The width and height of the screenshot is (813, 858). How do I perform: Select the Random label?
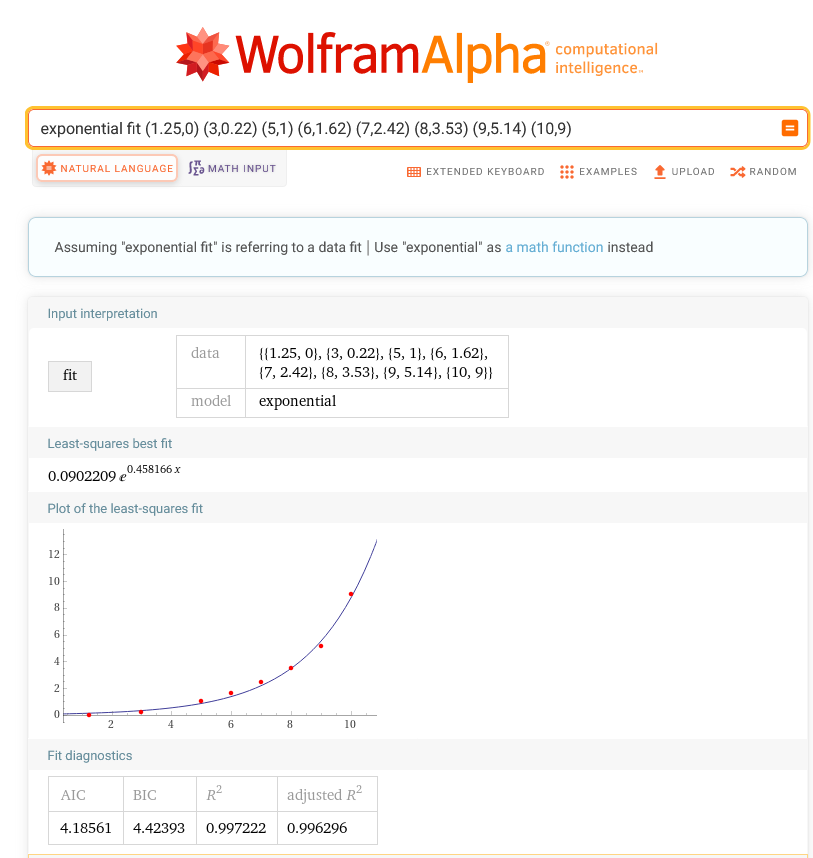tap(773, 172)
